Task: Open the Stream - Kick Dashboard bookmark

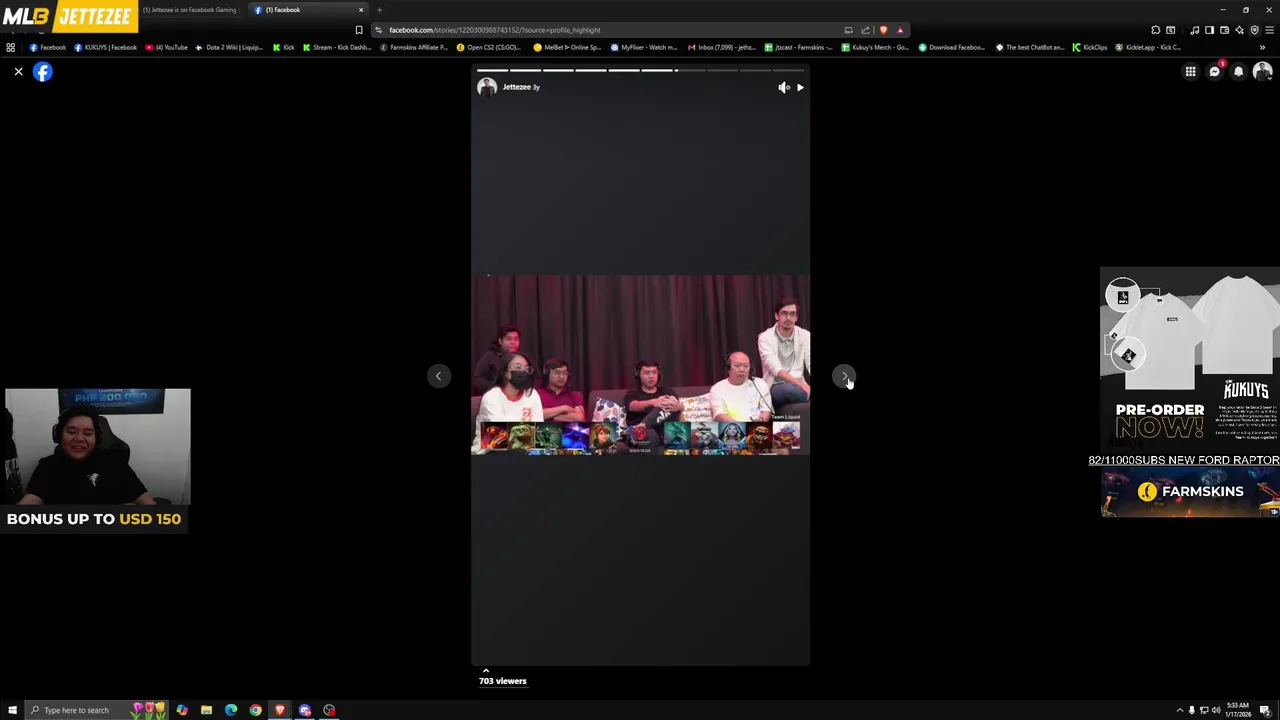Action: click(337, 47)
